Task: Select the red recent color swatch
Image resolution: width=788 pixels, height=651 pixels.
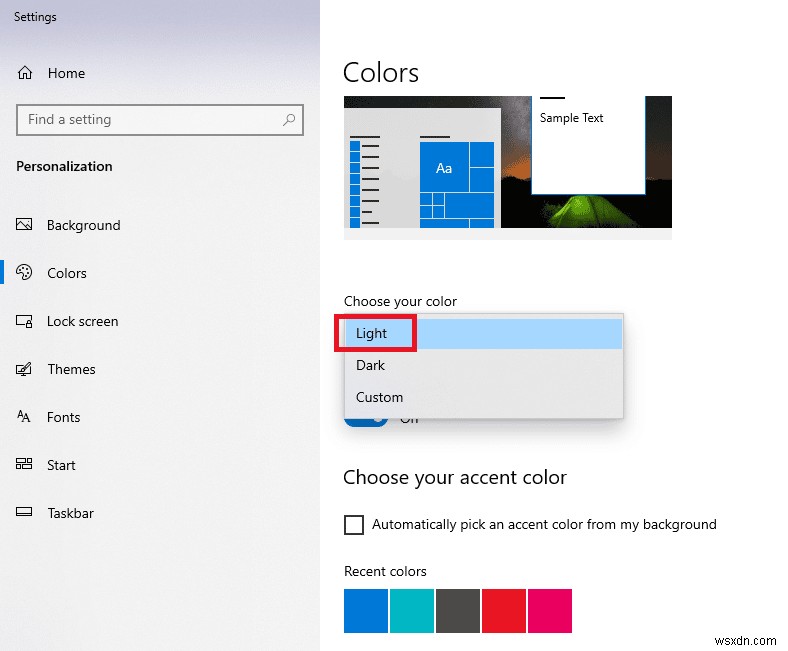Action: [x=504, y=611]
